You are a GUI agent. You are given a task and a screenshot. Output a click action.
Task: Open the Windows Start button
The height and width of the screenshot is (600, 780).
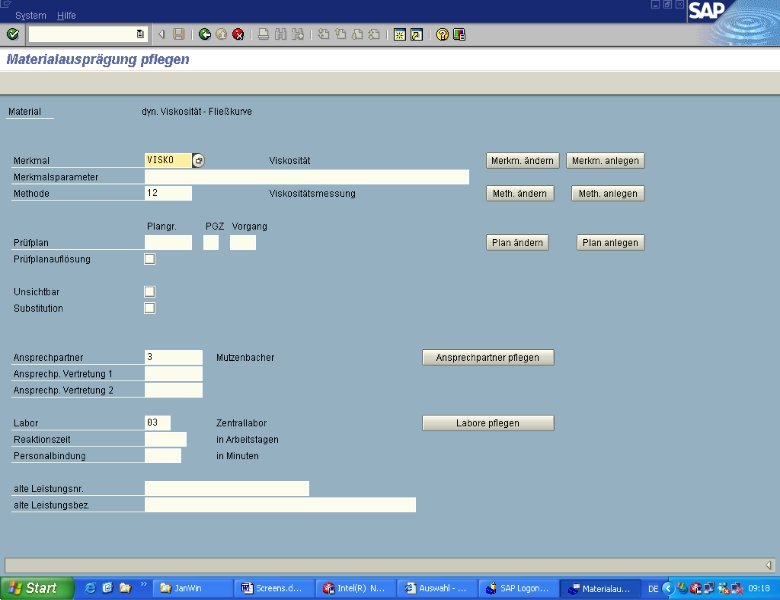point(37,588)
